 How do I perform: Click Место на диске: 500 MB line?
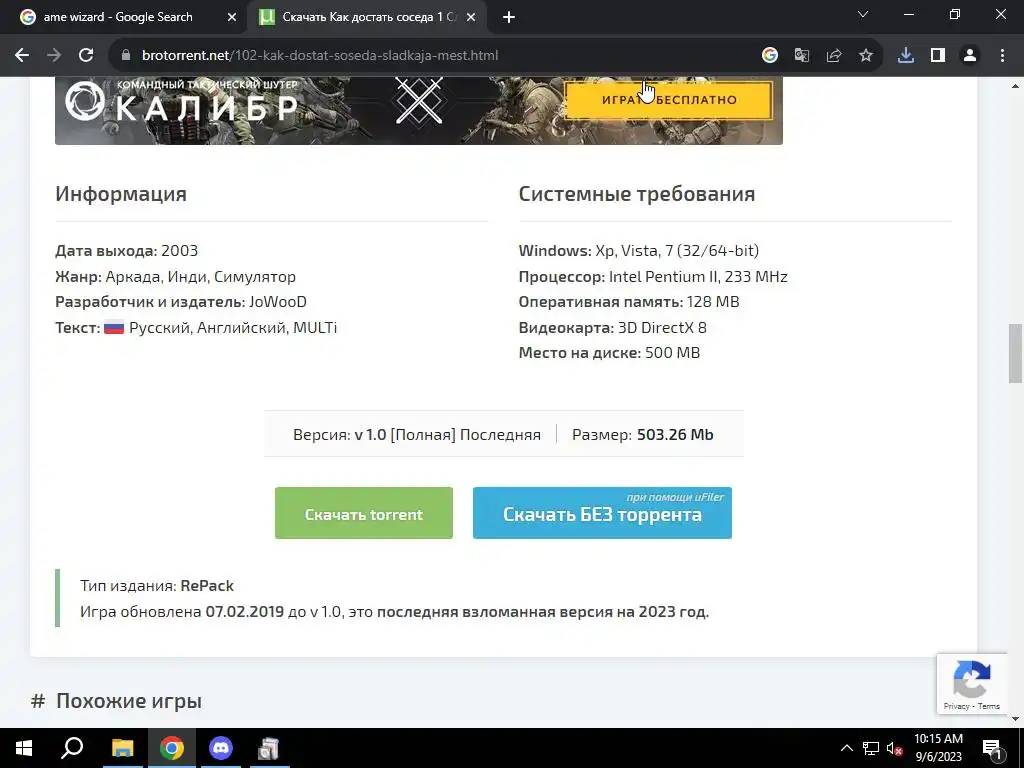click(x=609, y=353)
